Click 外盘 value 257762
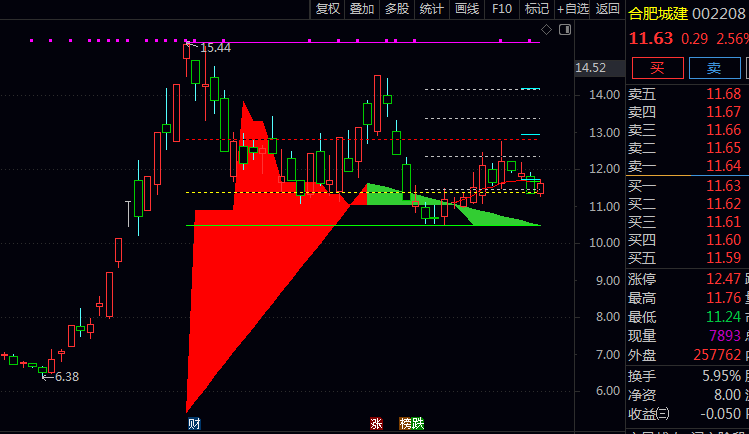This screenshot has width=749, height=434. coord(717,355)
